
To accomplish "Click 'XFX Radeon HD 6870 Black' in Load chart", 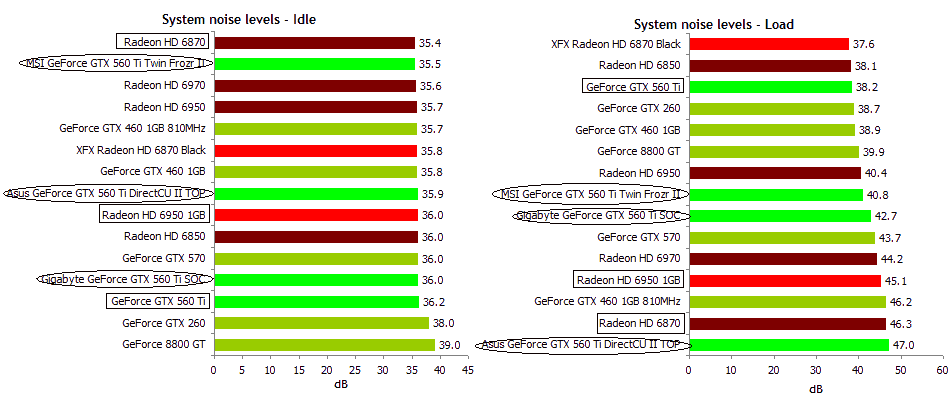I will [616, 44].
